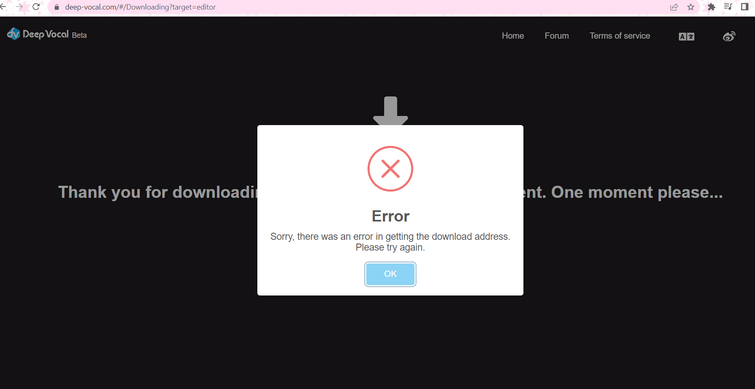This screenshot has height=389, width=755.
Task: View site info via the lock icon
Action: (56, 7)
